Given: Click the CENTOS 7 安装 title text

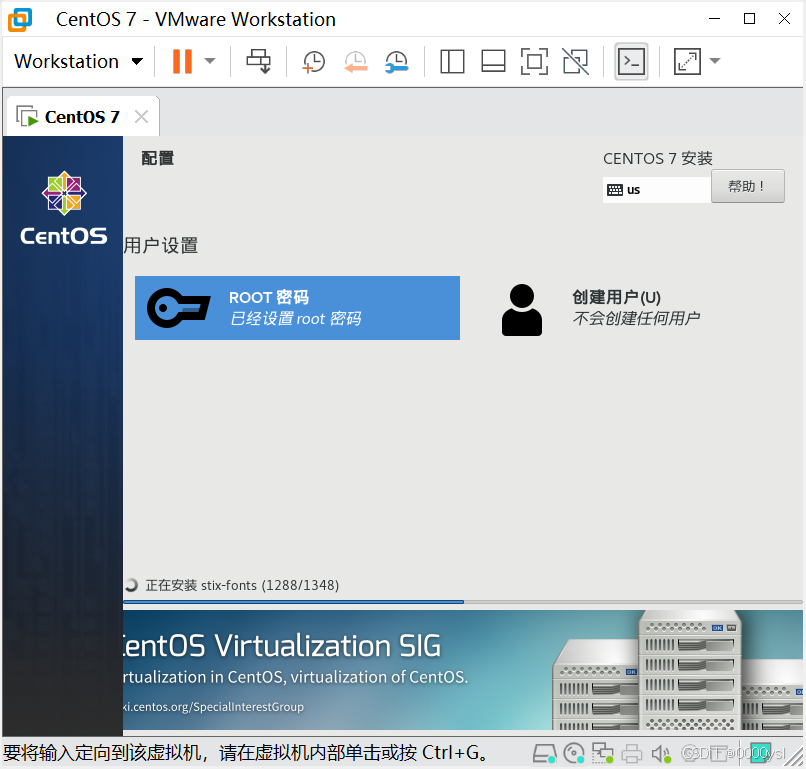Looking at the screenshot, I should coord(658,158).
